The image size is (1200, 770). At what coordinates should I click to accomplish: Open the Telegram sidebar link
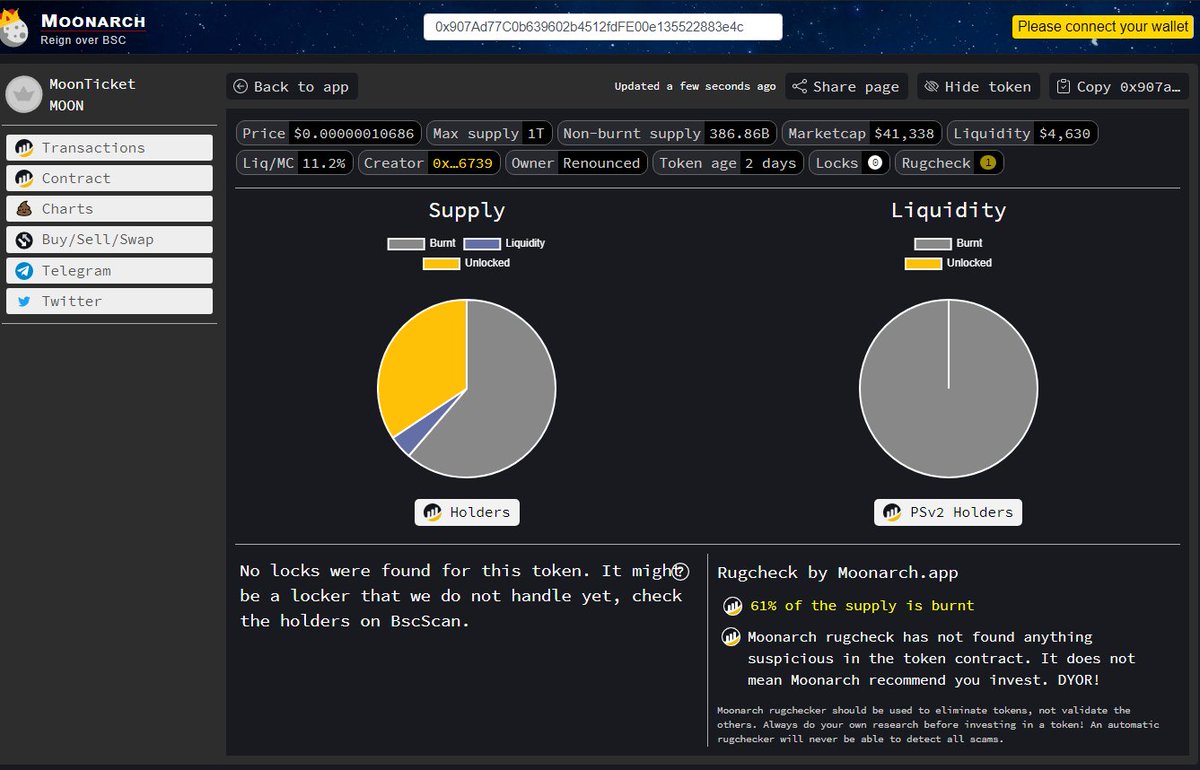[x=109, y=270]
